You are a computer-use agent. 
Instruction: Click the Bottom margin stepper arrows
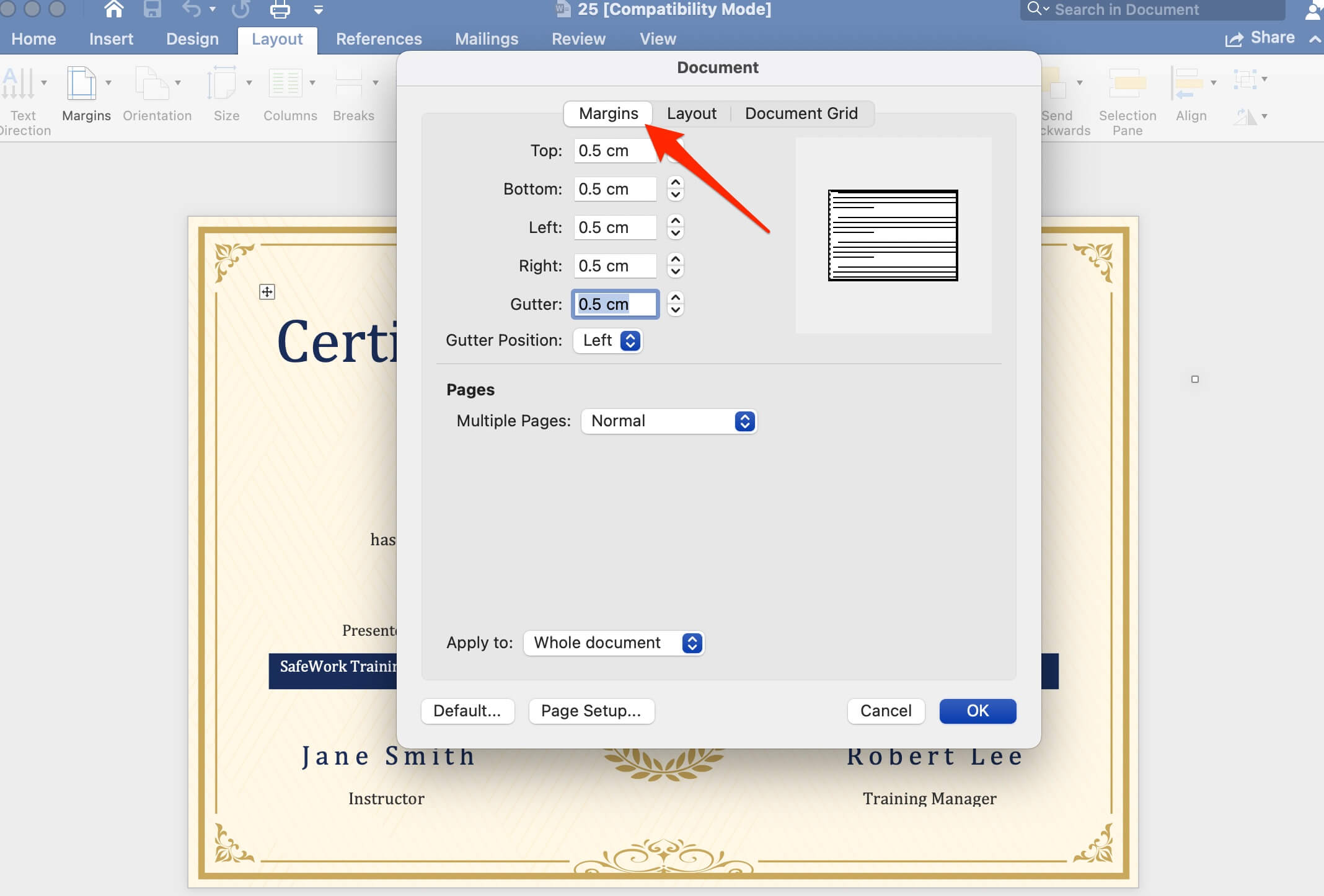[676, 189]
